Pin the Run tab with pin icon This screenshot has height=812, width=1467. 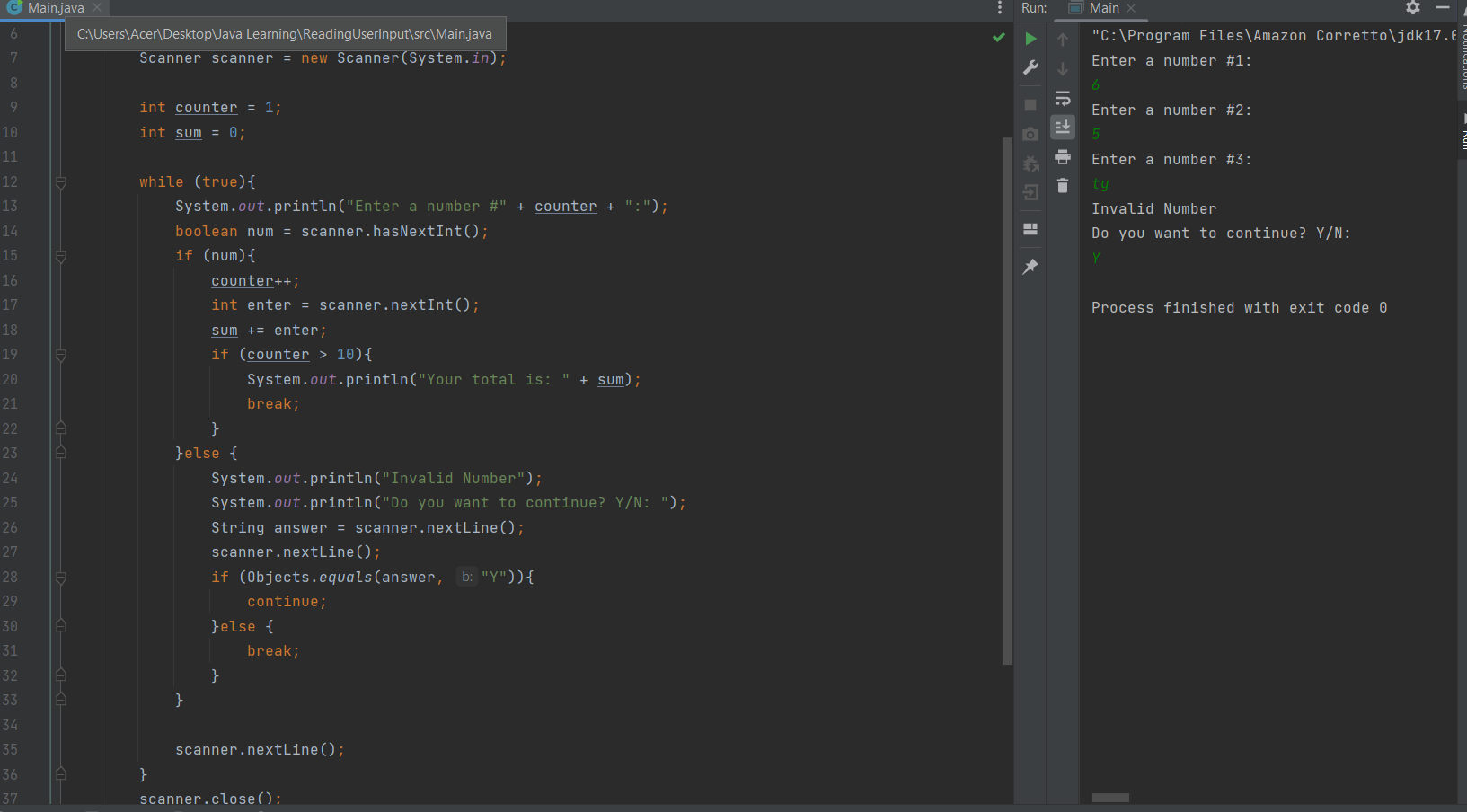point(1030,267)
